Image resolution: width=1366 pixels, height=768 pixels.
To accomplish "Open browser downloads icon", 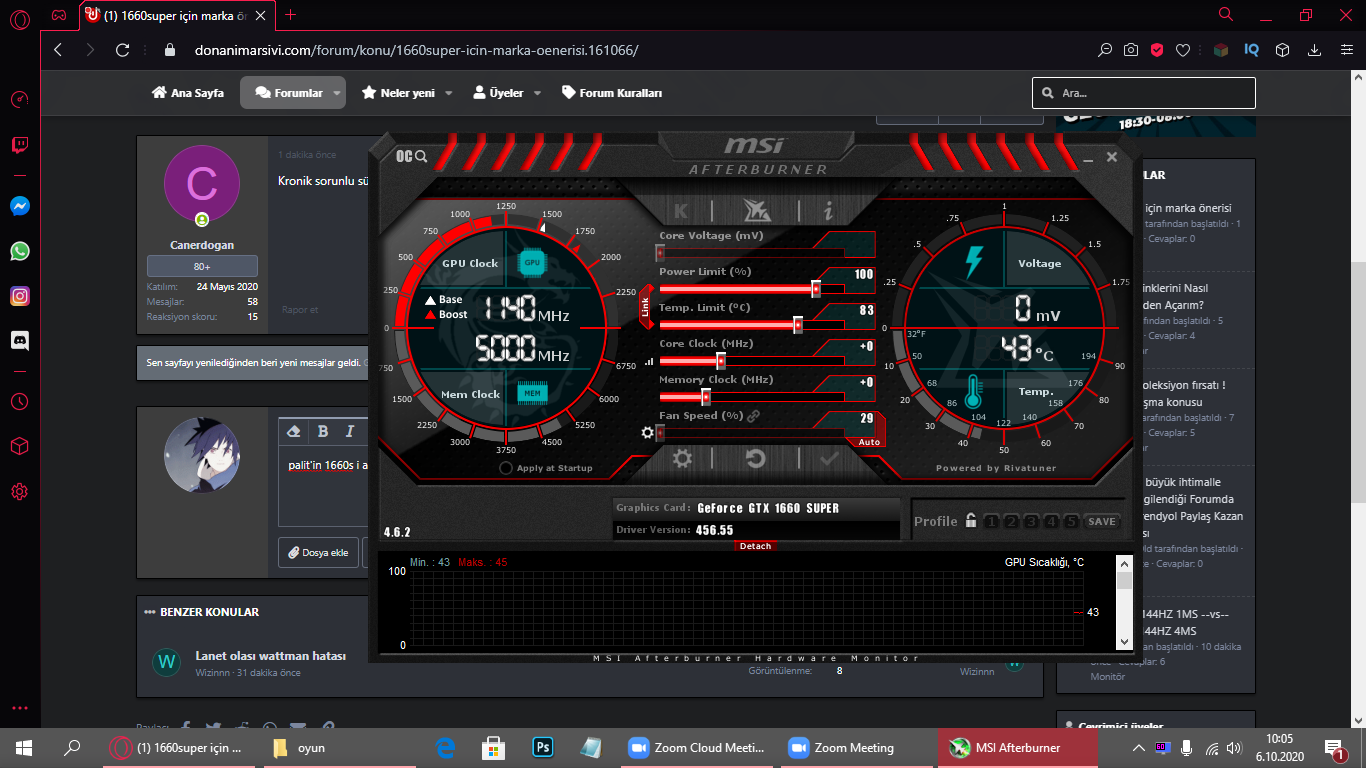I will (1316, 50).
